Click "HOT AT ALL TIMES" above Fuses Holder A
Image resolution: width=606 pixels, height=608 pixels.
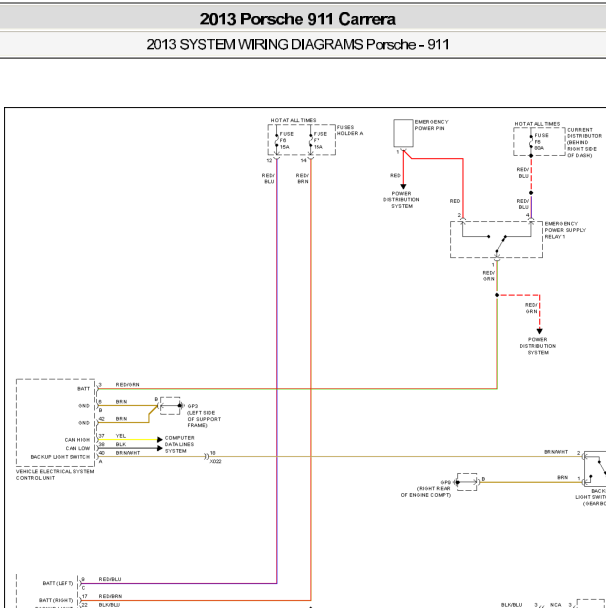point(294,120)
